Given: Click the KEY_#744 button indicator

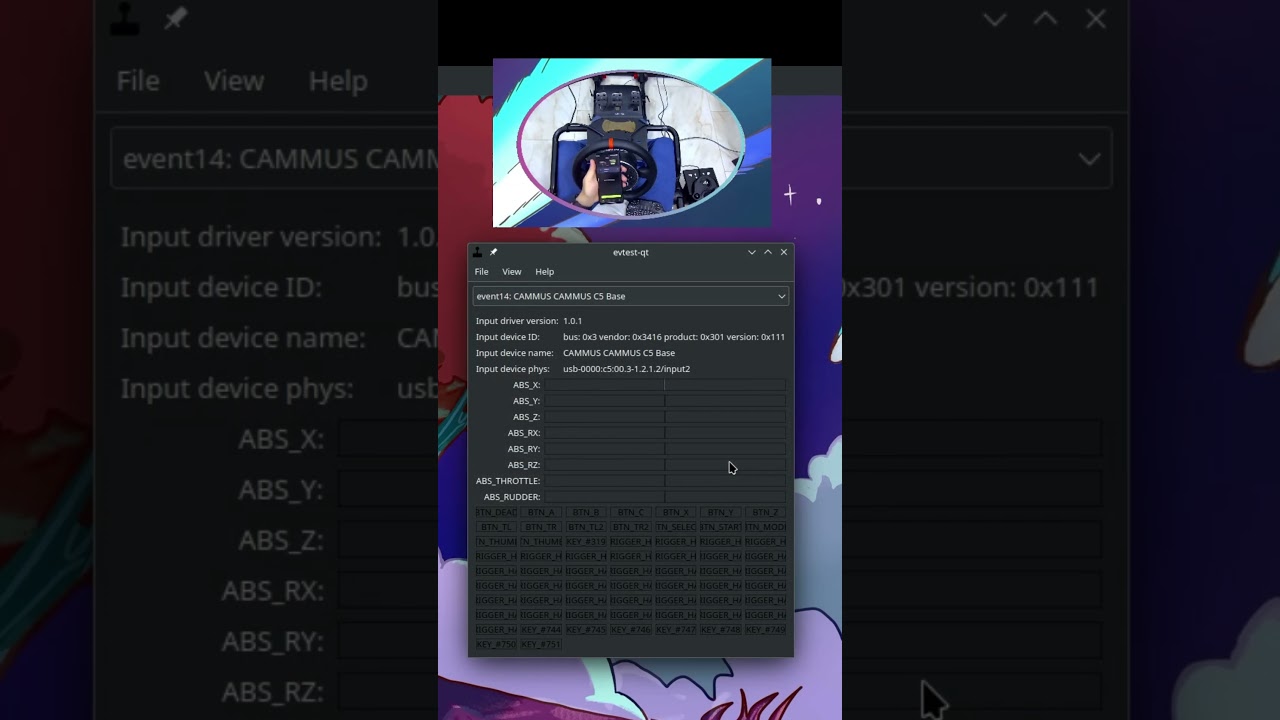Looking at the screenshot, I should (x=541, y=630).
